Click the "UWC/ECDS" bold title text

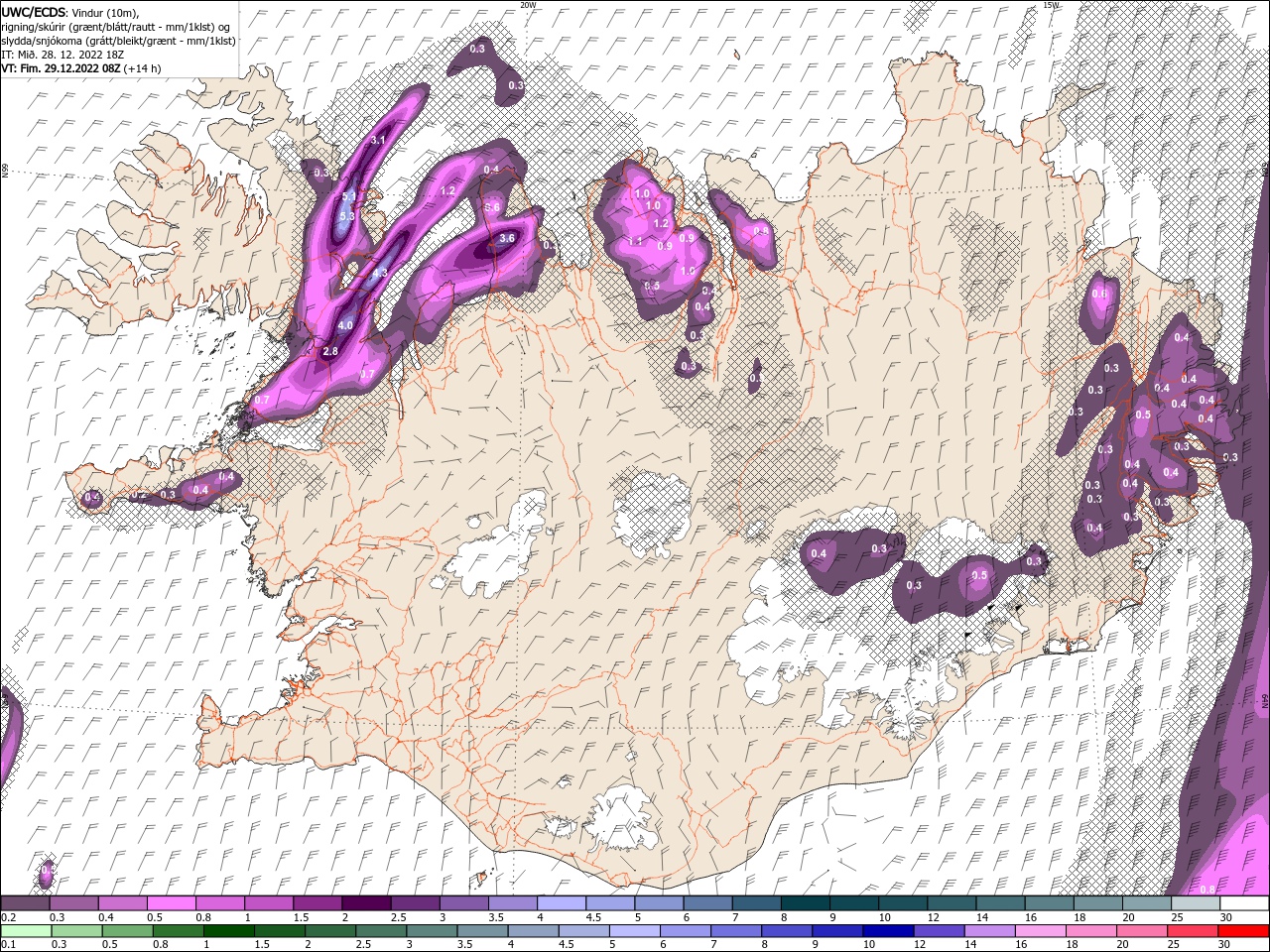tap(34, 12)
